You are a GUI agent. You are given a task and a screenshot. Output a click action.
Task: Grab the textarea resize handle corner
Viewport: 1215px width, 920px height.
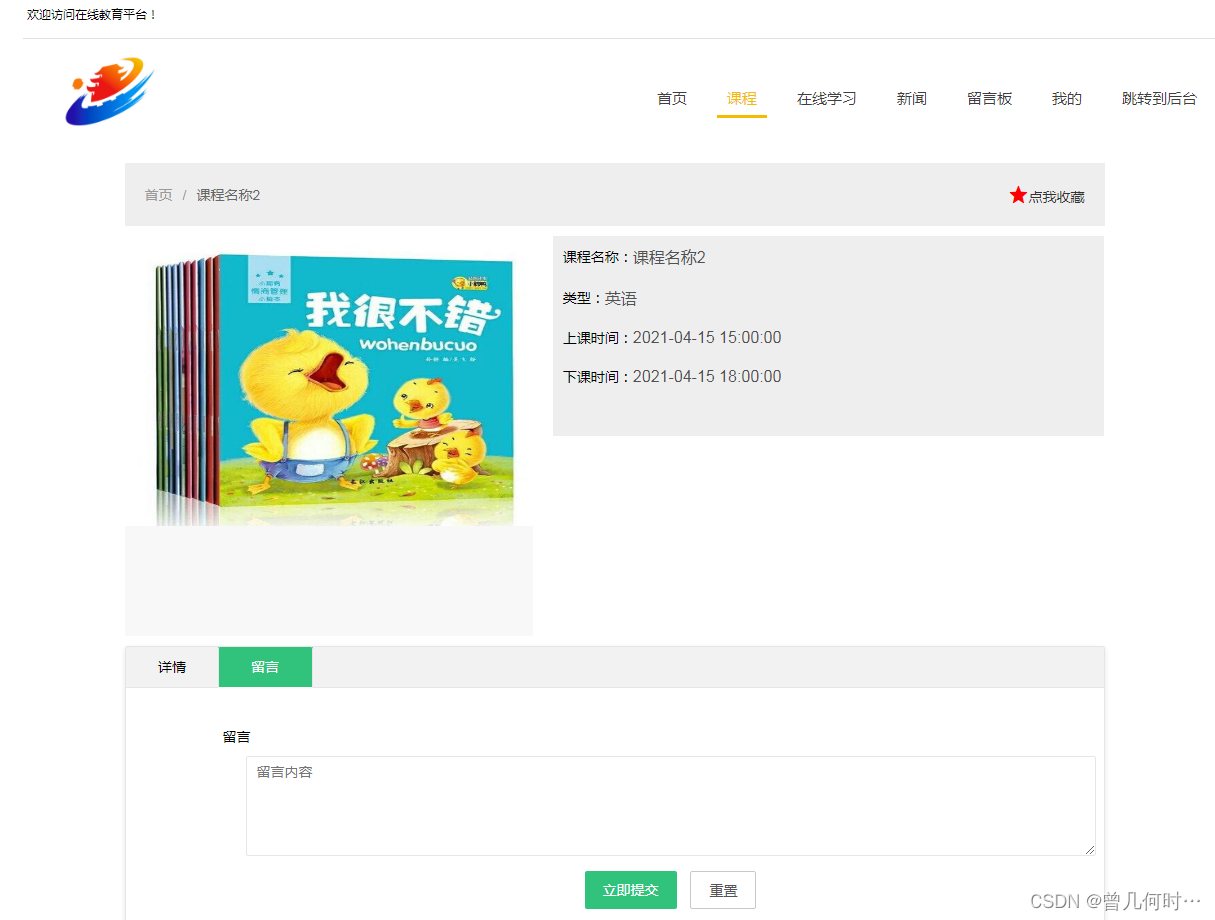coord(1090,850)
